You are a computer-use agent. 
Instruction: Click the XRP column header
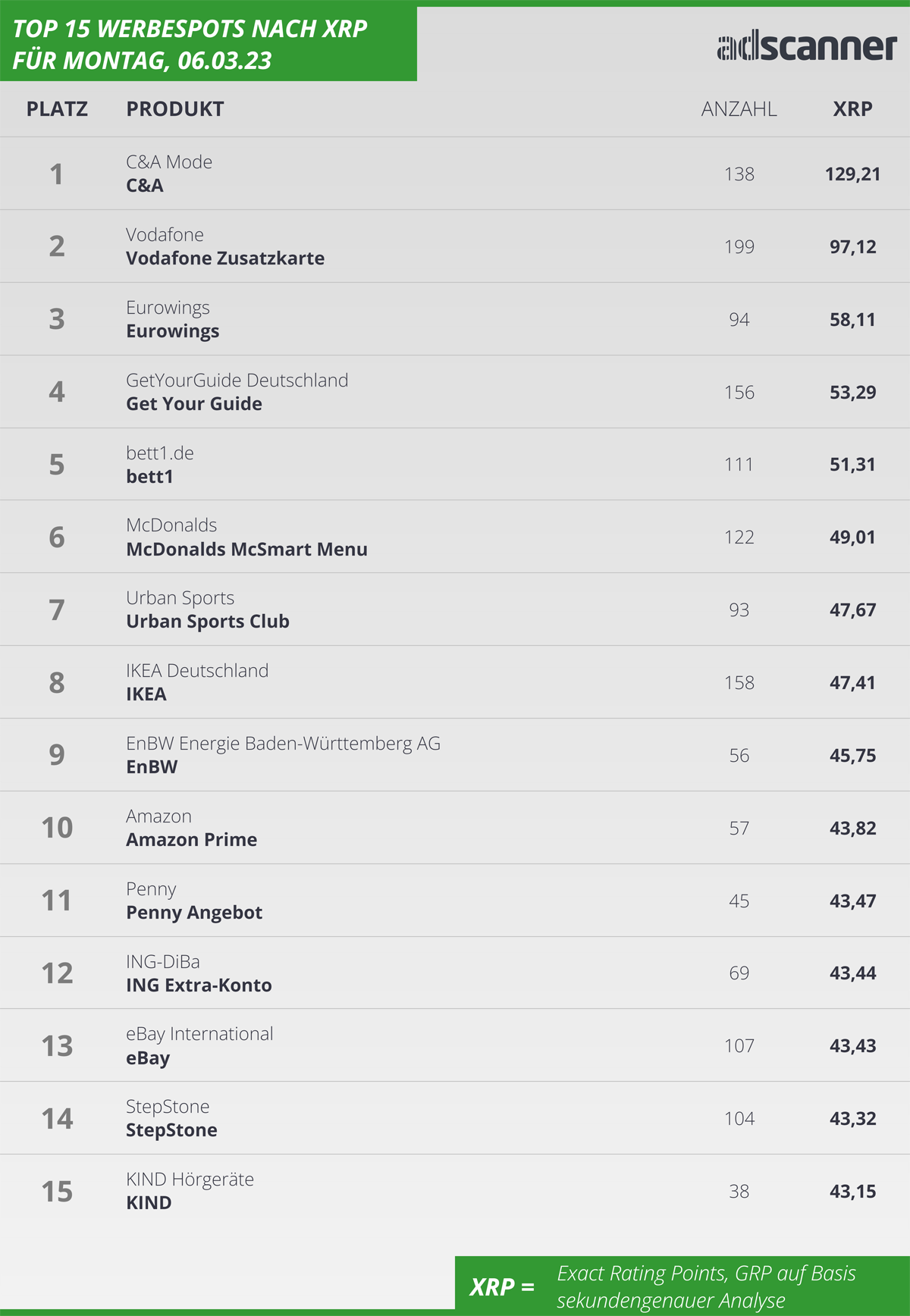(x=852, y=109)
